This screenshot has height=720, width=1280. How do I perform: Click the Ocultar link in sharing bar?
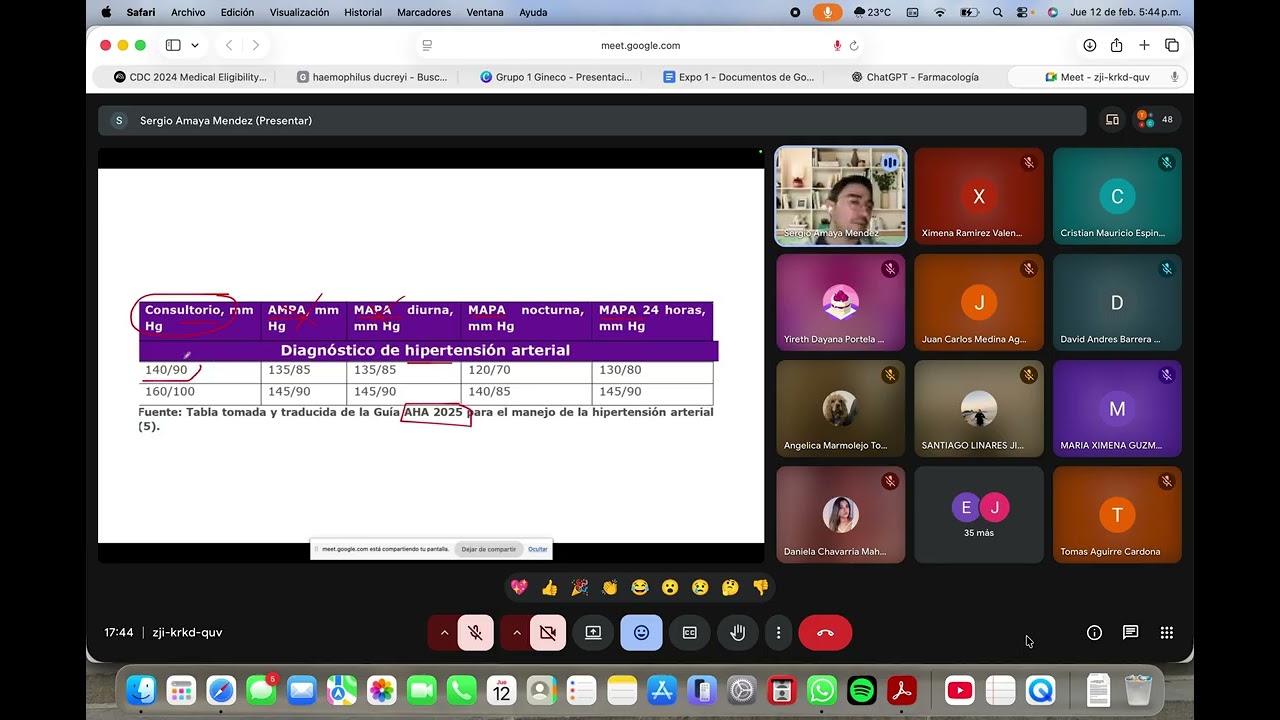click(x=538, y=549)
